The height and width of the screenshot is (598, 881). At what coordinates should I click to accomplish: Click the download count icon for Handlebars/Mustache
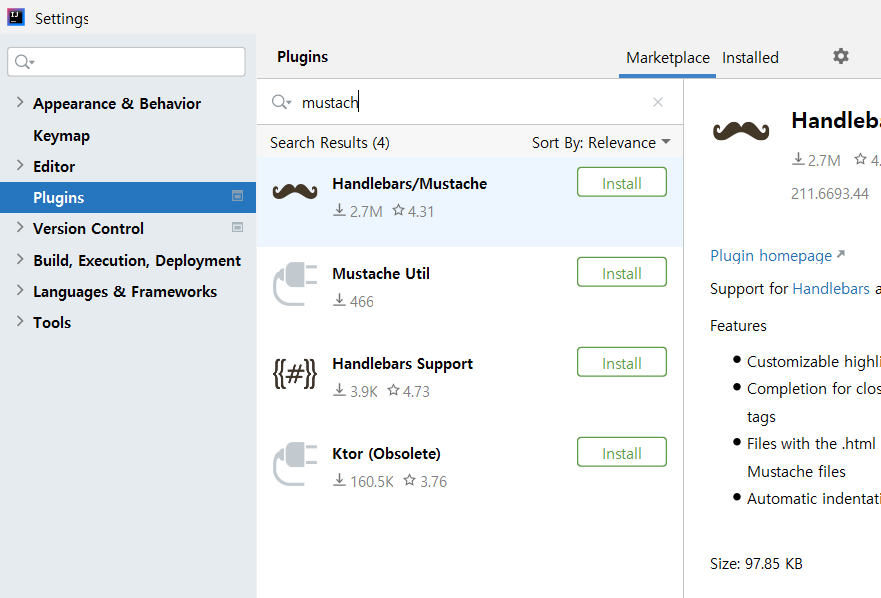tap(339, 210)
